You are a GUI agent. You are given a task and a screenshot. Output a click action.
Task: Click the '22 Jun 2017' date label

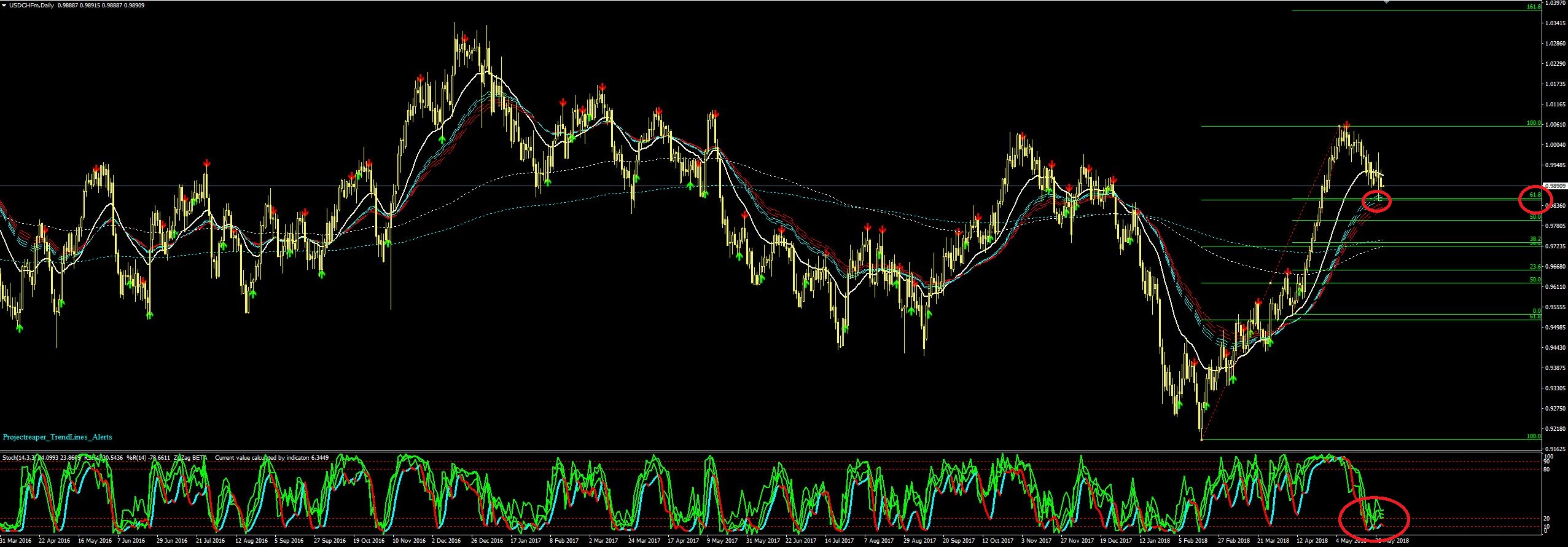(801, 541)
